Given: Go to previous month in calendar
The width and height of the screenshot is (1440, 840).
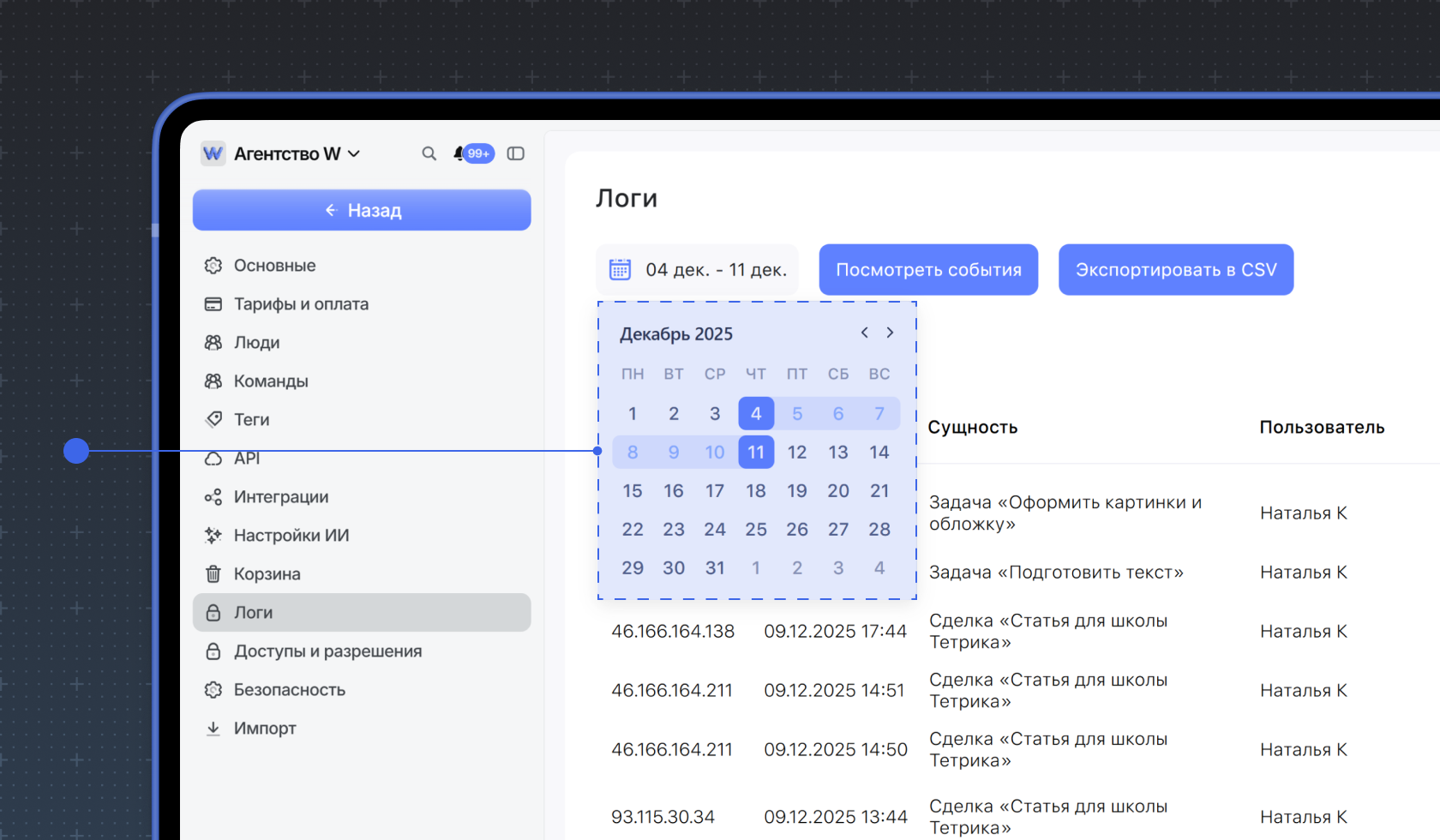Looking at the screenshot, I should click(x=865, y=333).
